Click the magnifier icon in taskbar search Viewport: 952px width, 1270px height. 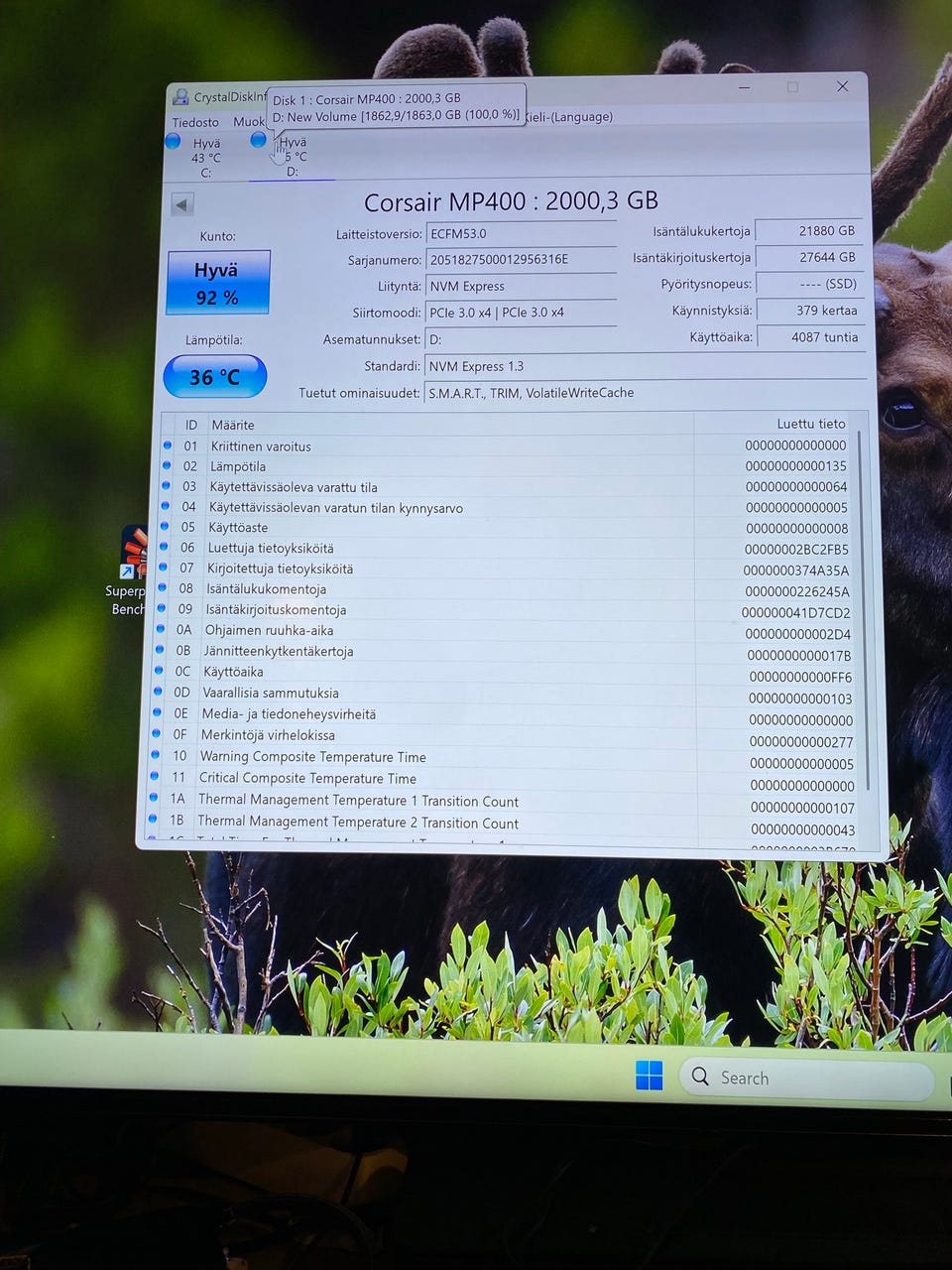click(x=700, y=1077)
